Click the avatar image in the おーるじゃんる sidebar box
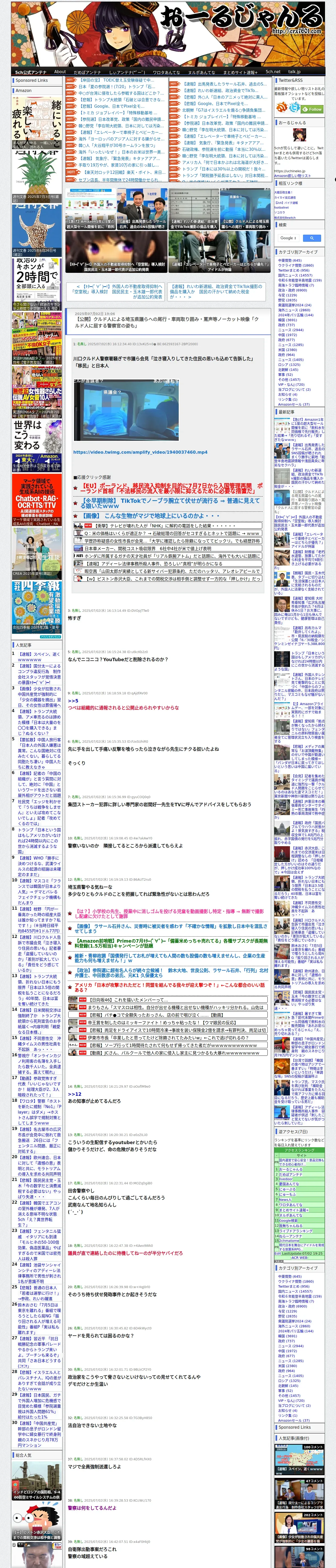The width and height of the screenshot is (336, 1568). 299,135
